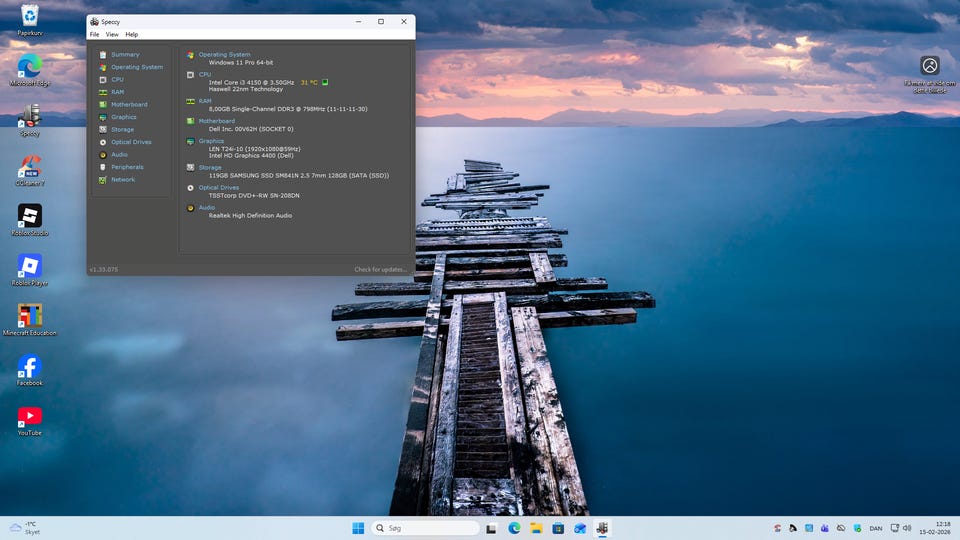Select RAM in the left sidebar
This screenshot has height=540, width=960.
coord(117,92)
